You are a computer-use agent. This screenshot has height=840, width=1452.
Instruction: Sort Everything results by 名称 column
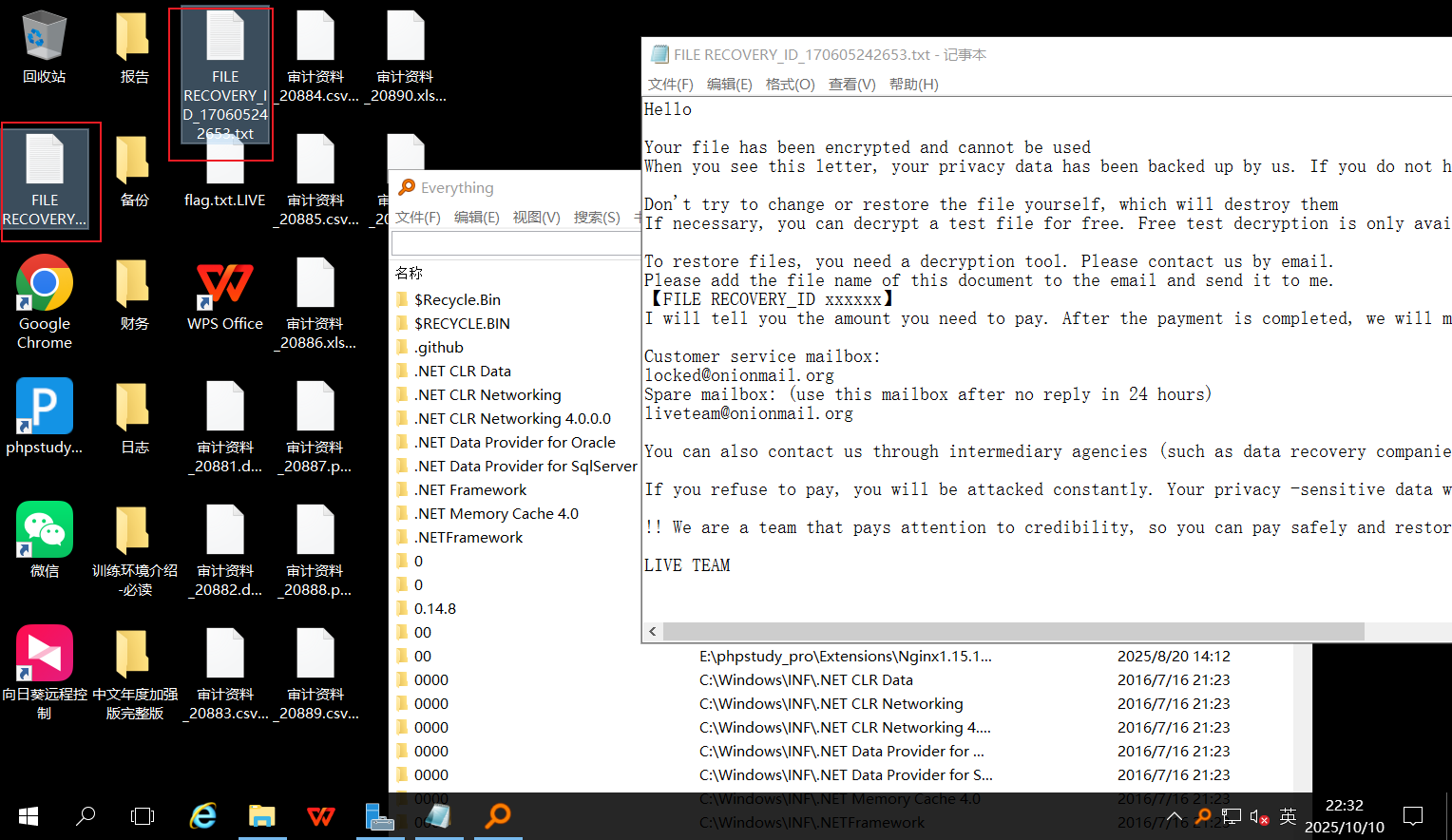coord(409,273)
